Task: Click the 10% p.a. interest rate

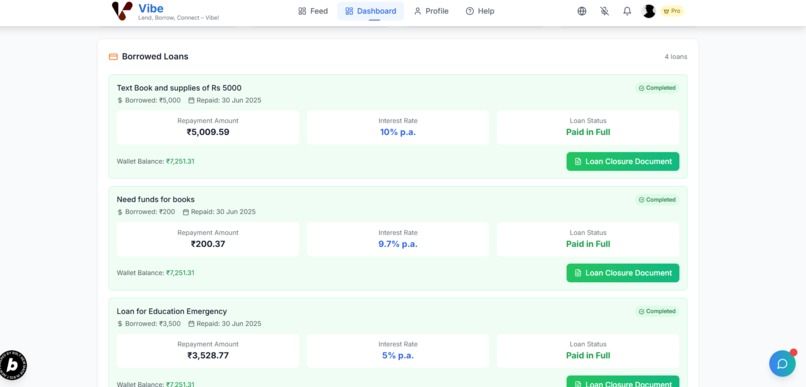Action: [x=398, y=132]
